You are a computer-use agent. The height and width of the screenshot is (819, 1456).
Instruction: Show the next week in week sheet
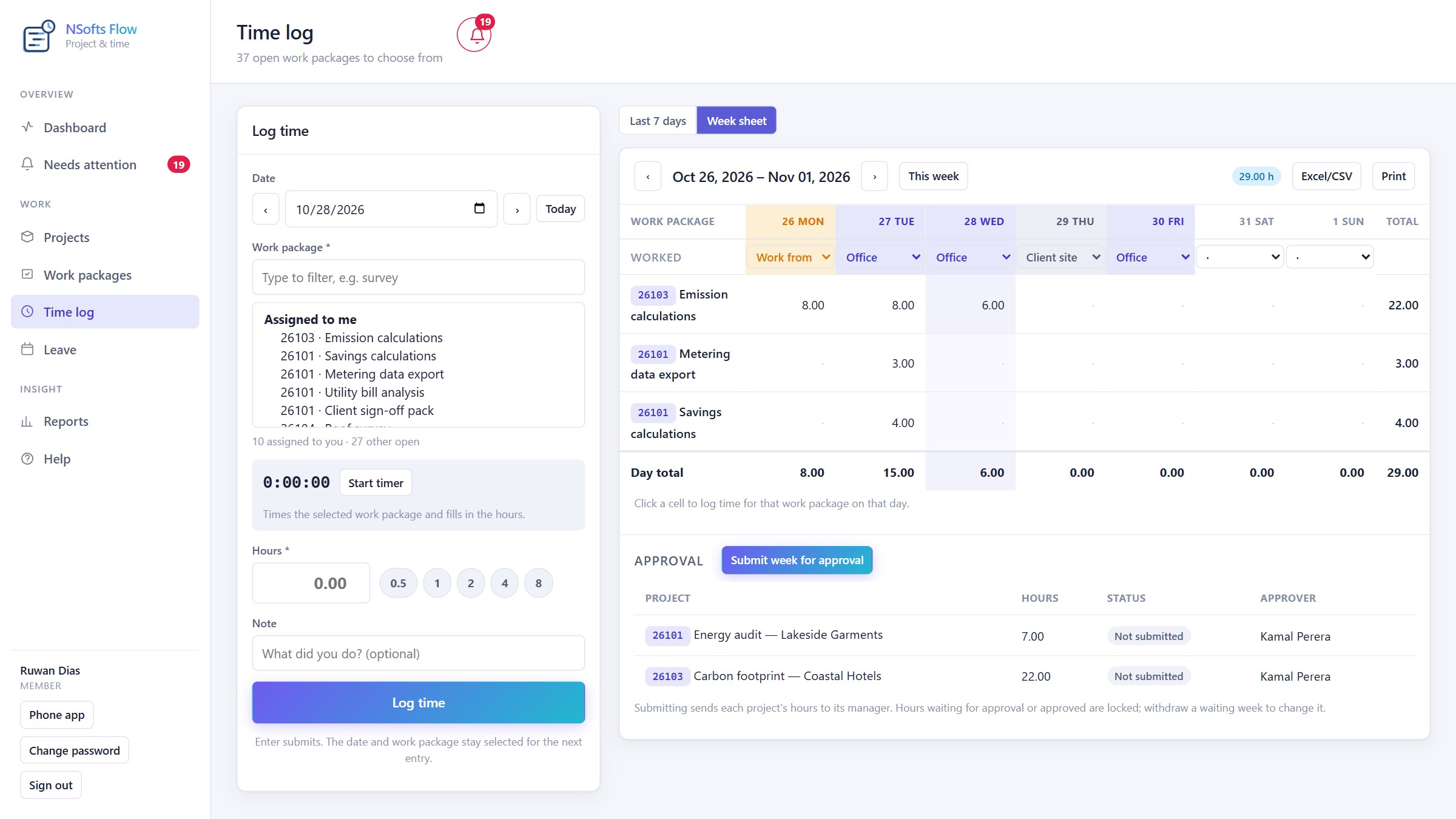pyautogui.click(x=874, y=177)
